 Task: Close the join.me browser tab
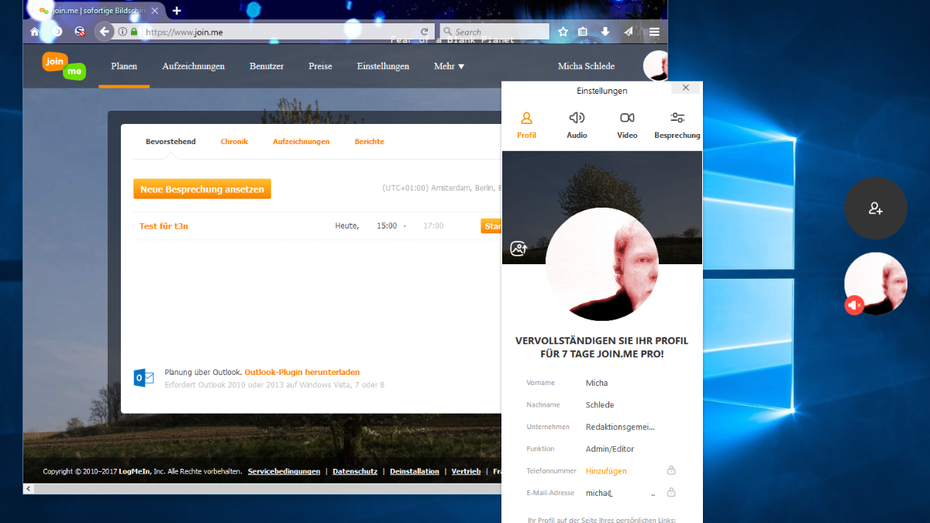pos(155,11)
